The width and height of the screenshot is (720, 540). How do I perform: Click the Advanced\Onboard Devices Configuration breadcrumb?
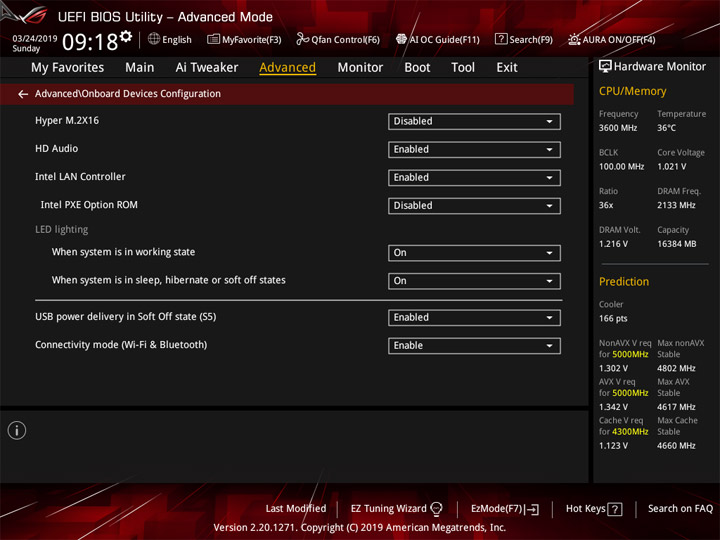pyautogui.click(x=128, y=94)
